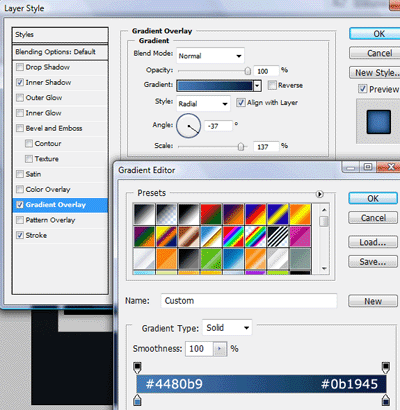400x410 pixels.
Task: Select Blending Options: Default
Action: point(60,52)
